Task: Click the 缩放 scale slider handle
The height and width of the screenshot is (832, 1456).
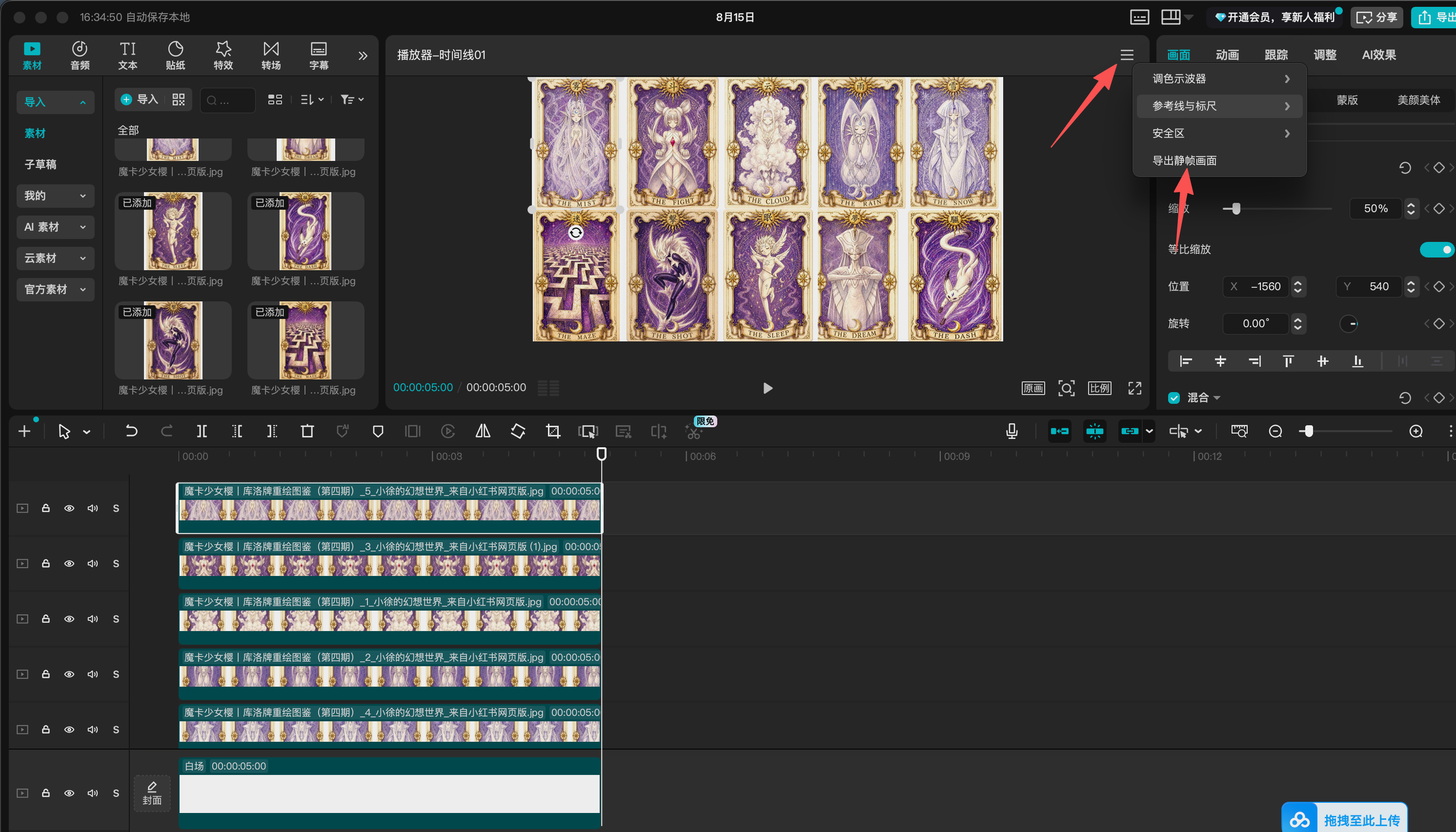Action: point(1236,209)
